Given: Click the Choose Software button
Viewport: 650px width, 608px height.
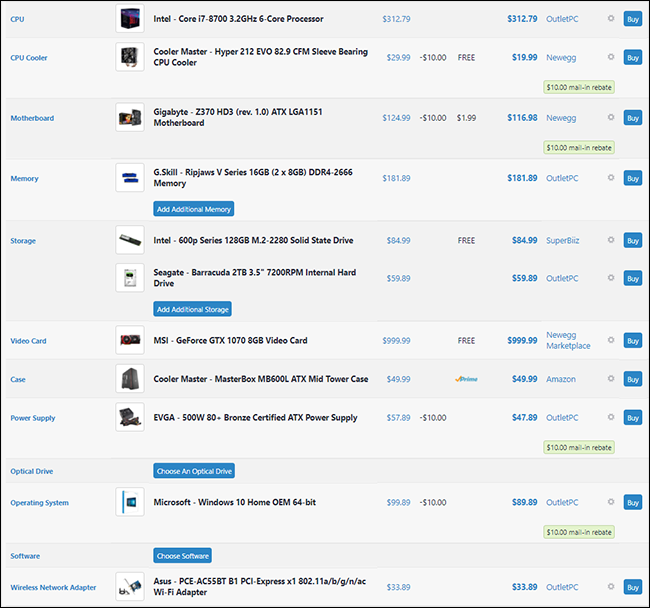Looking at the screenshot, I should [182, 555].
